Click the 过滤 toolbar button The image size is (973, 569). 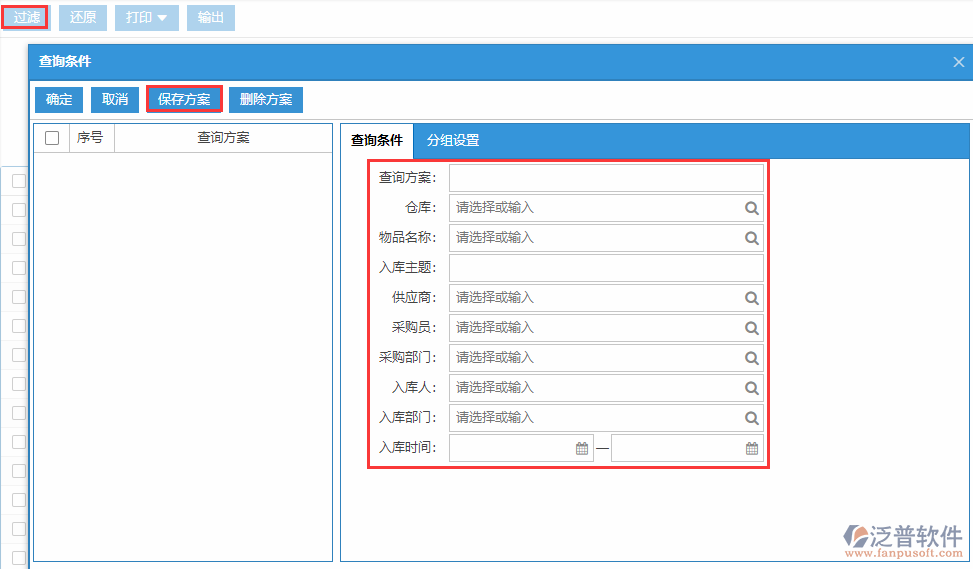click(x=26, y=18)
